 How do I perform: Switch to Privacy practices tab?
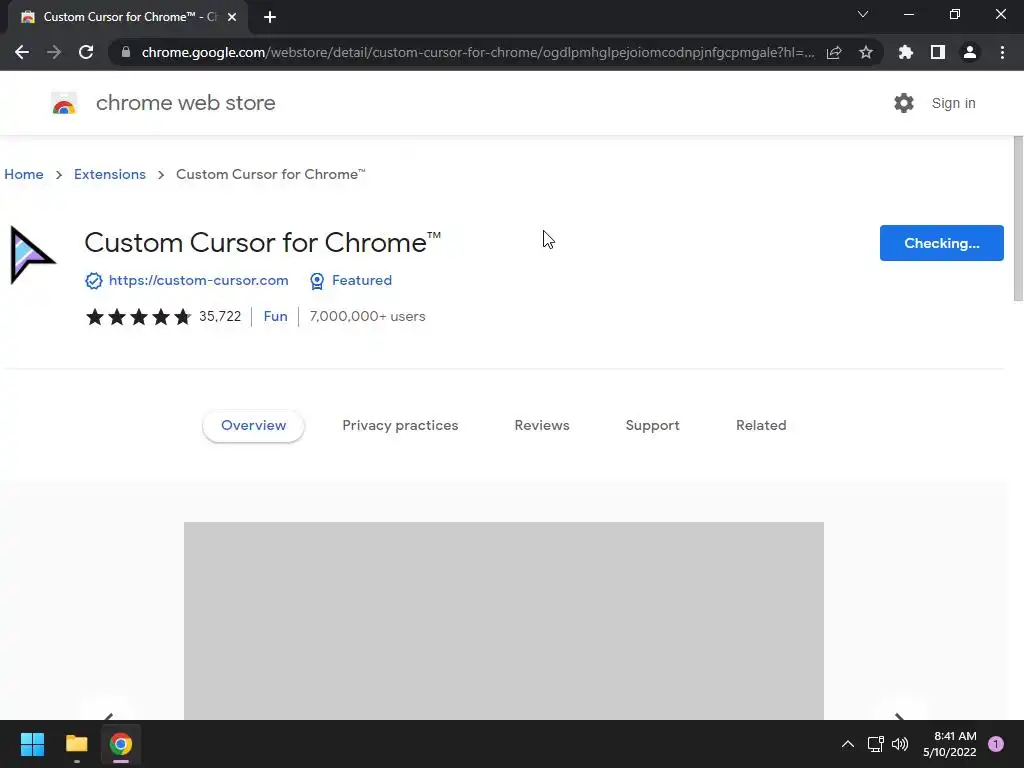[400, 425]
